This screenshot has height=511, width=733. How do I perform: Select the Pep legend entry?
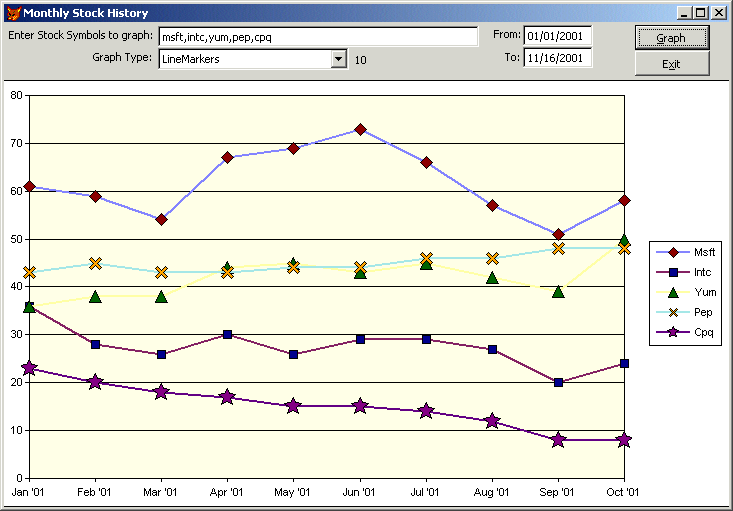(685, 312)
